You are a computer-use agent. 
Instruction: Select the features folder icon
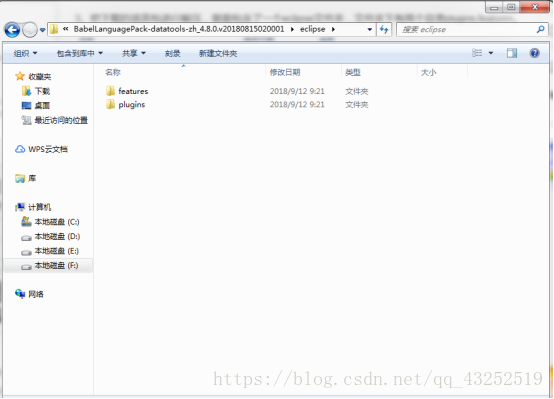111,91
